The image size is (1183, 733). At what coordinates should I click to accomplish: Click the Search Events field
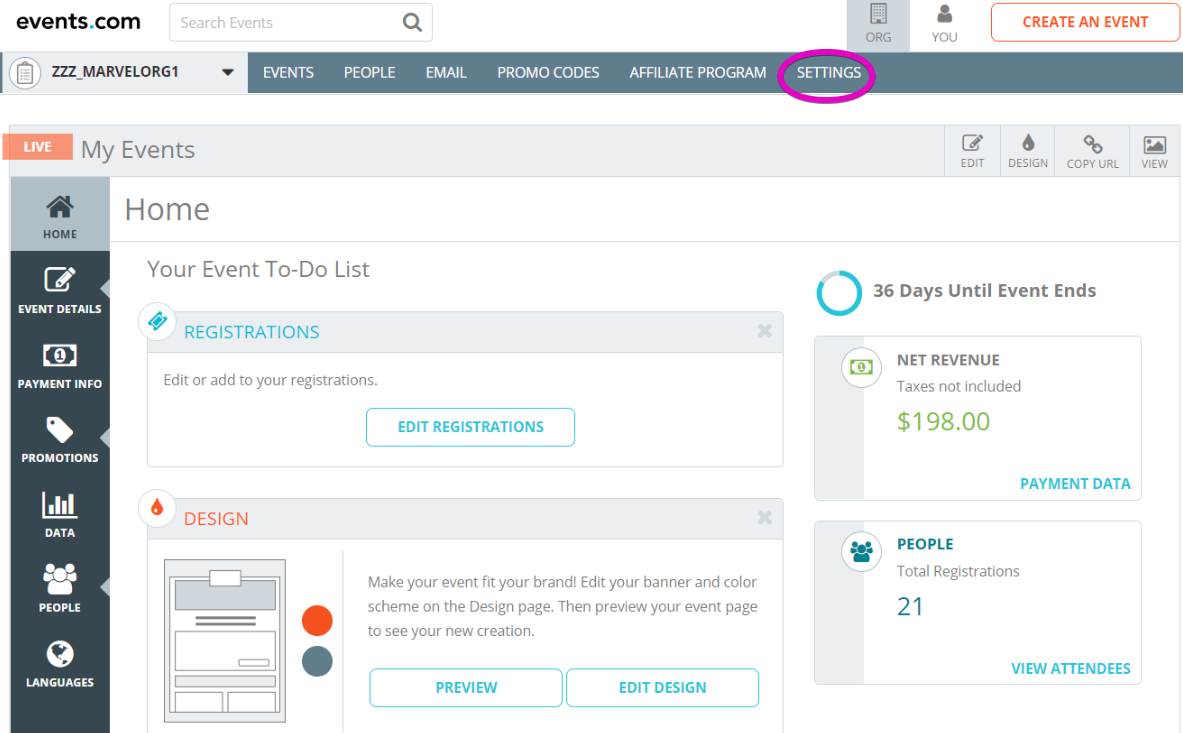pos(301,23)
